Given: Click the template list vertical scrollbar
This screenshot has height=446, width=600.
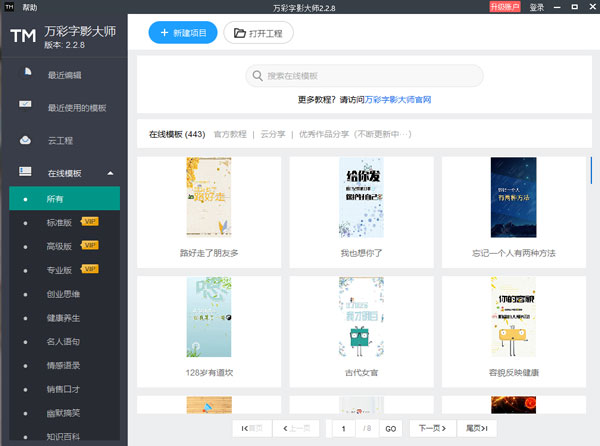Looking at the screenshot, I should pos(591,170).
